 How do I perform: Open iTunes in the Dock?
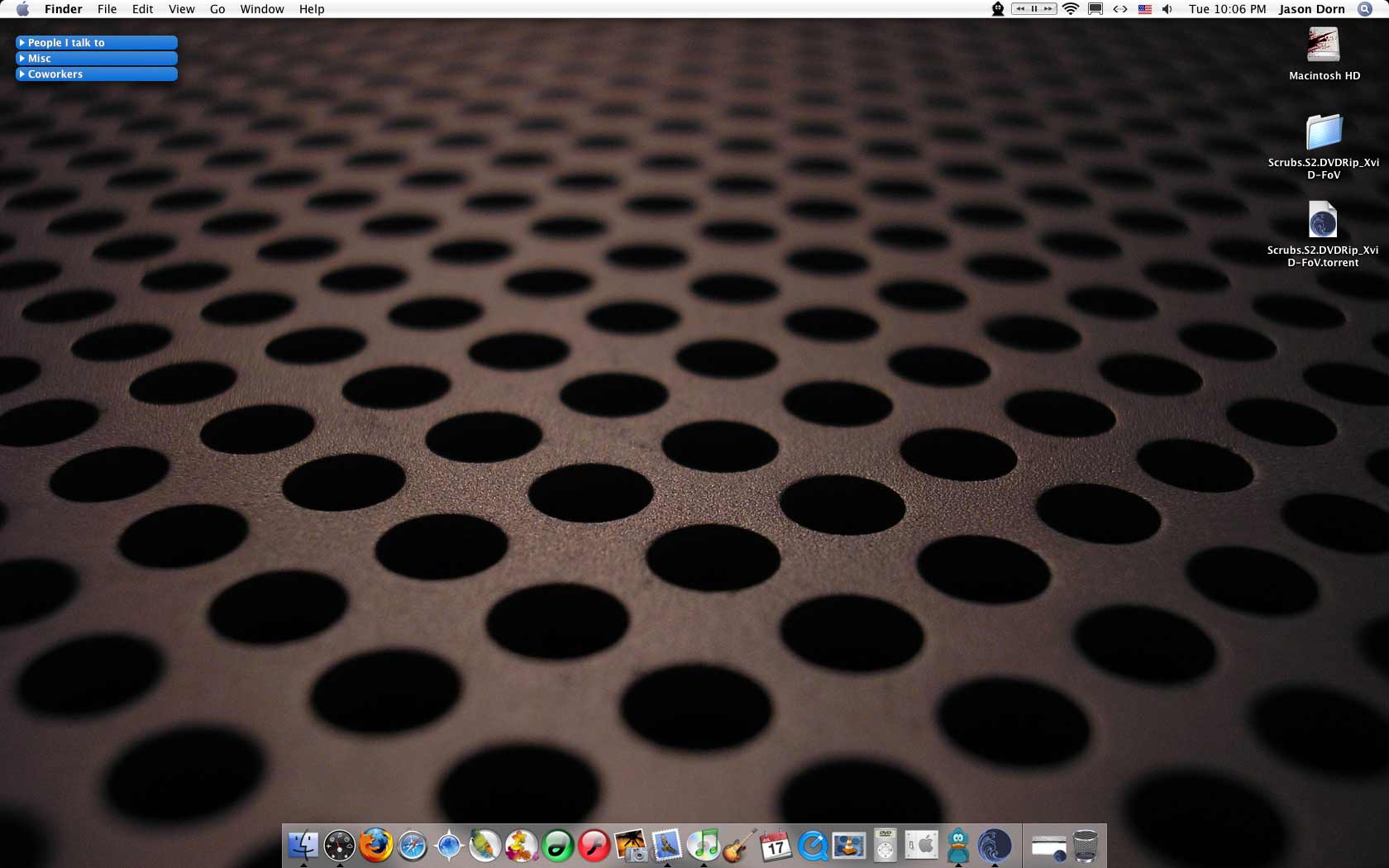pyautogui.click(x=704, y=845)
